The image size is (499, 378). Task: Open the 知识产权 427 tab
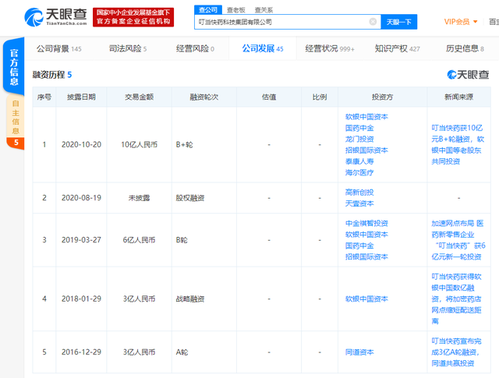tap(397, 49)
